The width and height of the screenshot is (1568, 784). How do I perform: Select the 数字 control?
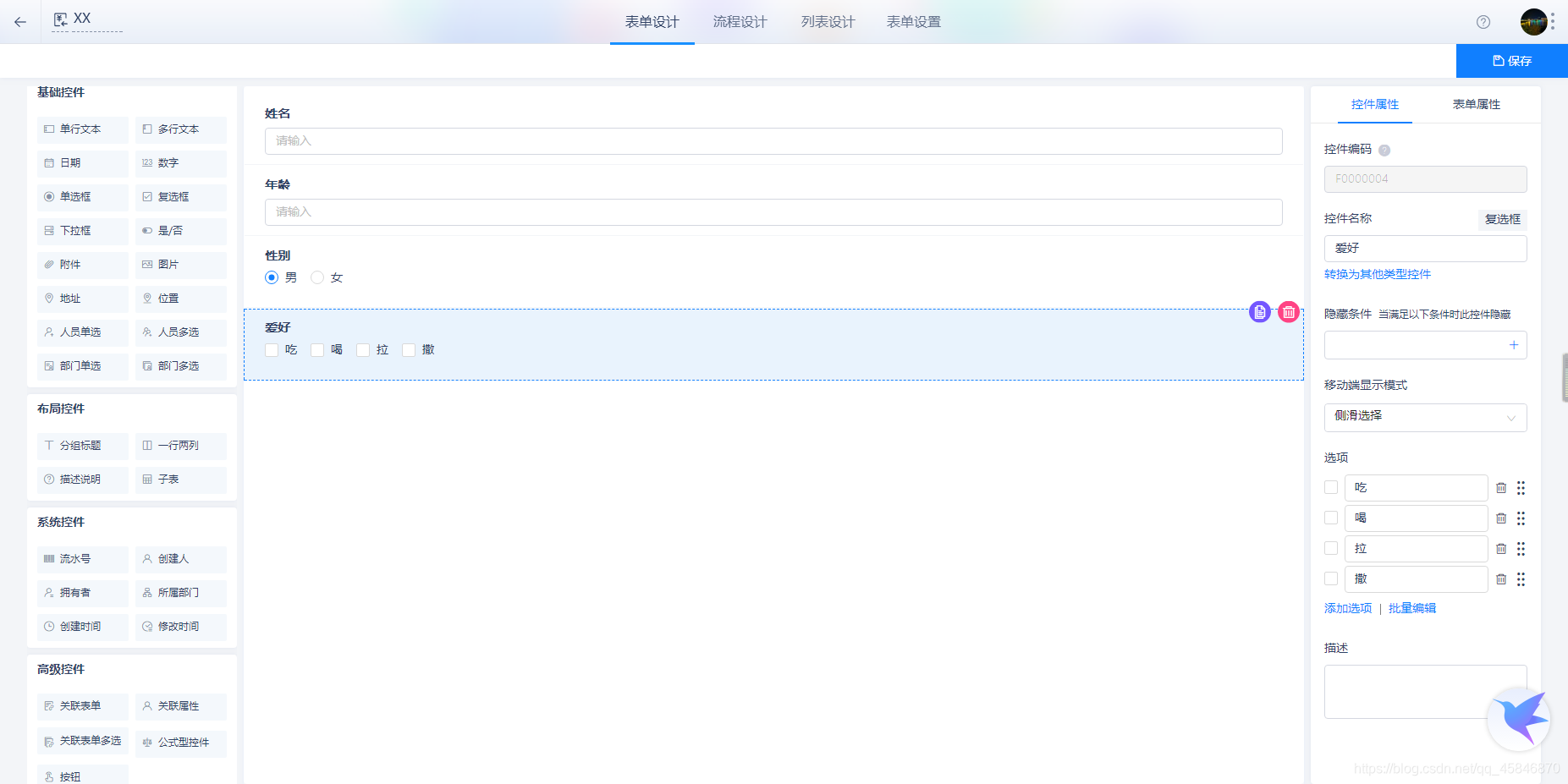tap(181, 163)
